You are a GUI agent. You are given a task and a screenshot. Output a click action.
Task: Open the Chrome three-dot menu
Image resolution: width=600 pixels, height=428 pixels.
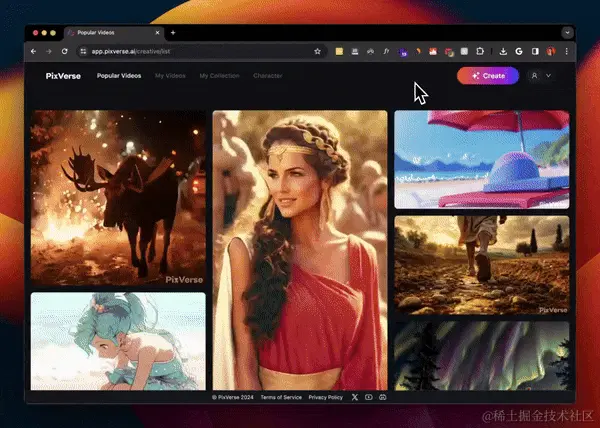point(567,51)
